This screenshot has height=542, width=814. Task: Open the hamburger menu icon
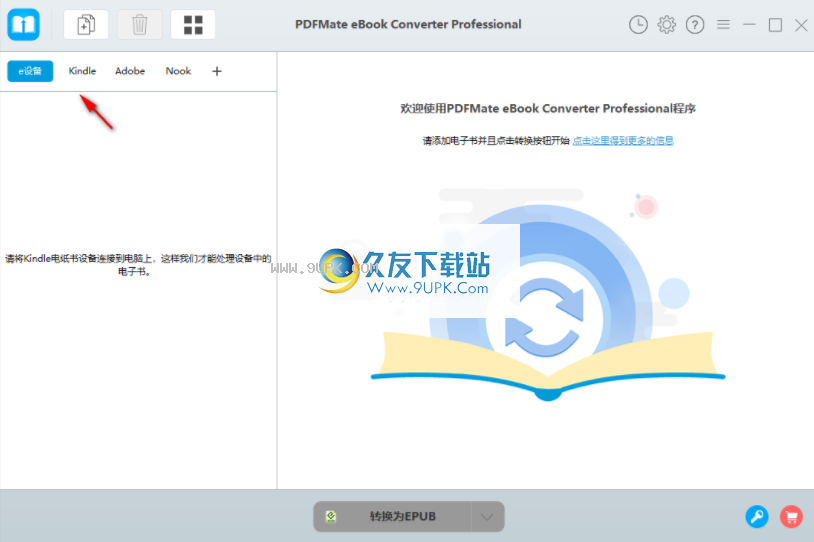point(723,24)
